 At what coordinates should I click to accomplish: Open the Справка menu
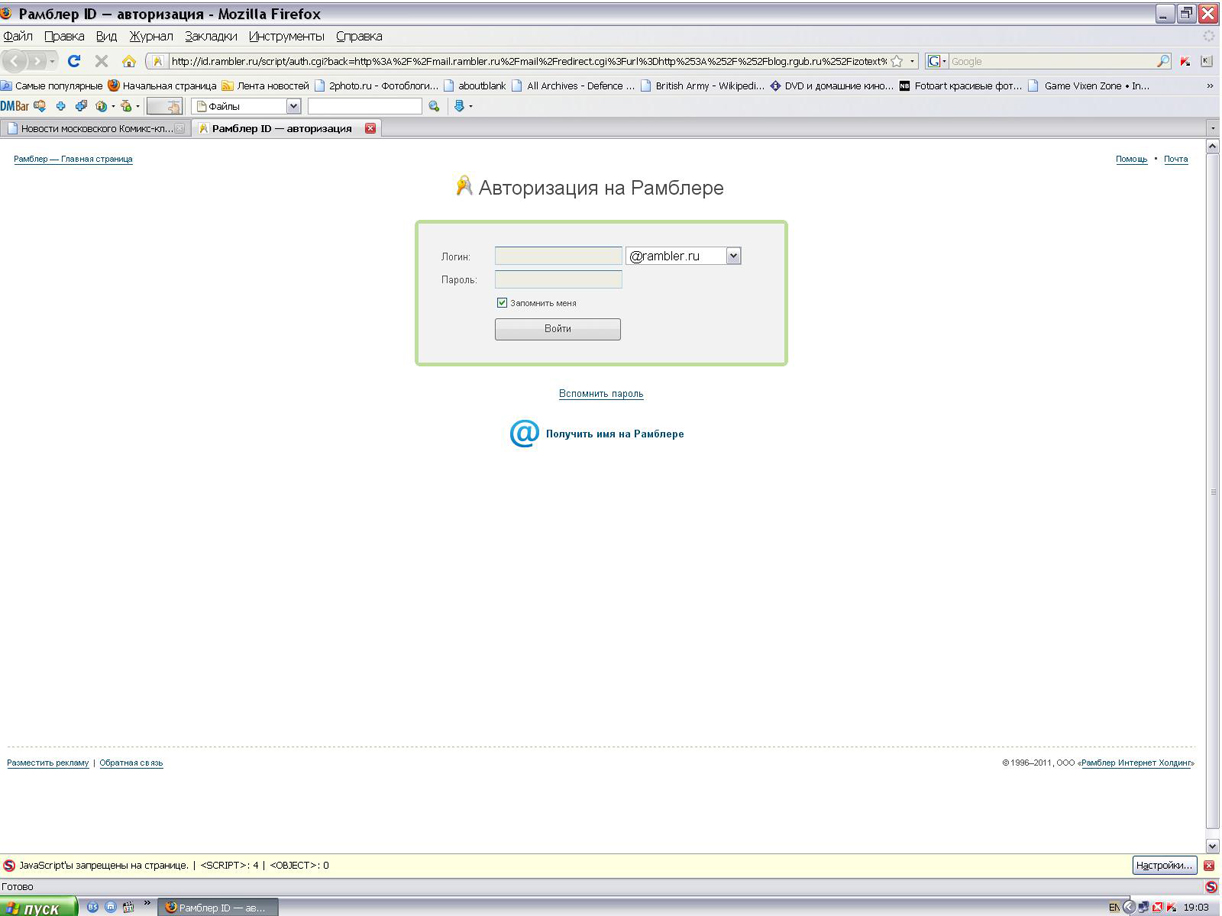pos(359,36)
